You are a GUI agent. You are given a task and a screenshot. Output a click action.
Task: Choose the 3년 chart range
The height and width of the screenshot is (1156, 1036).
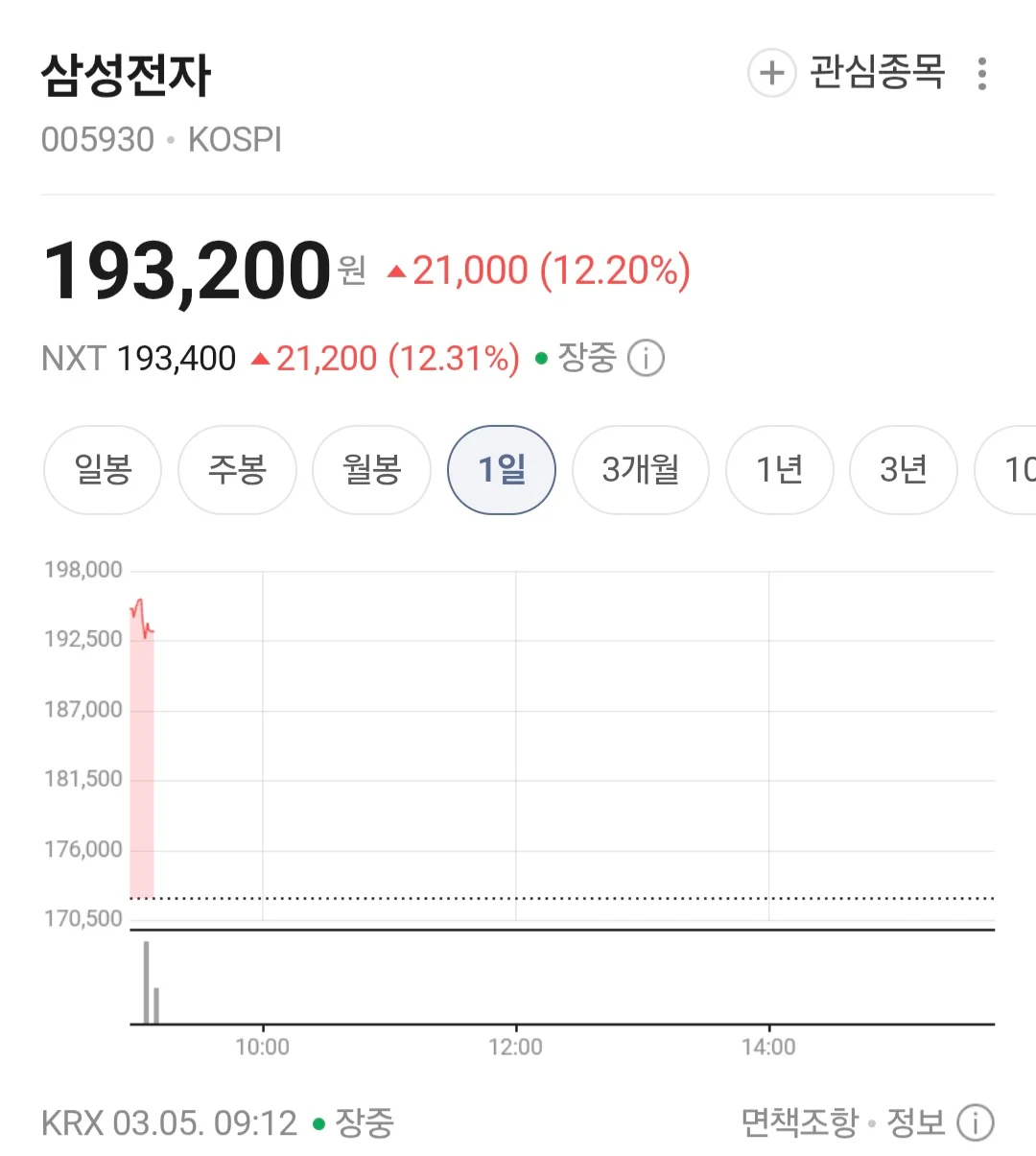tap(904, 470)
